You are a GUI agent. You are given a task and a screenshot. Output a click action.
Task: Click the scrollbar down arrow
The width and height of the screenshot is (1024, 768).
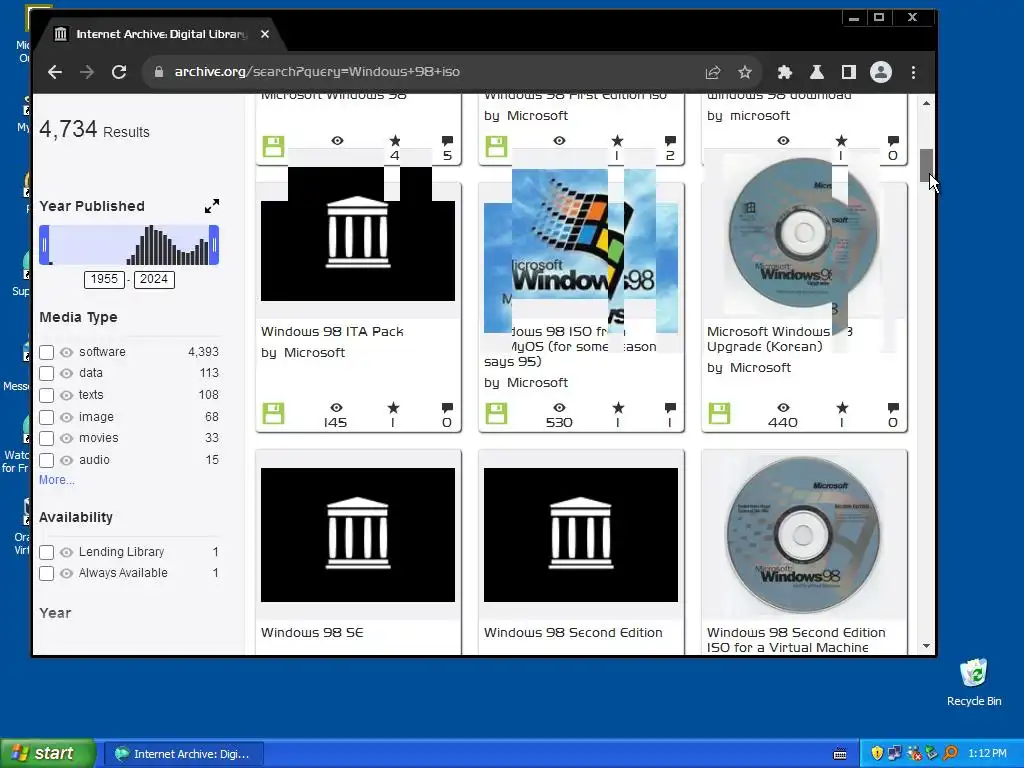click(x=926, y=647)
